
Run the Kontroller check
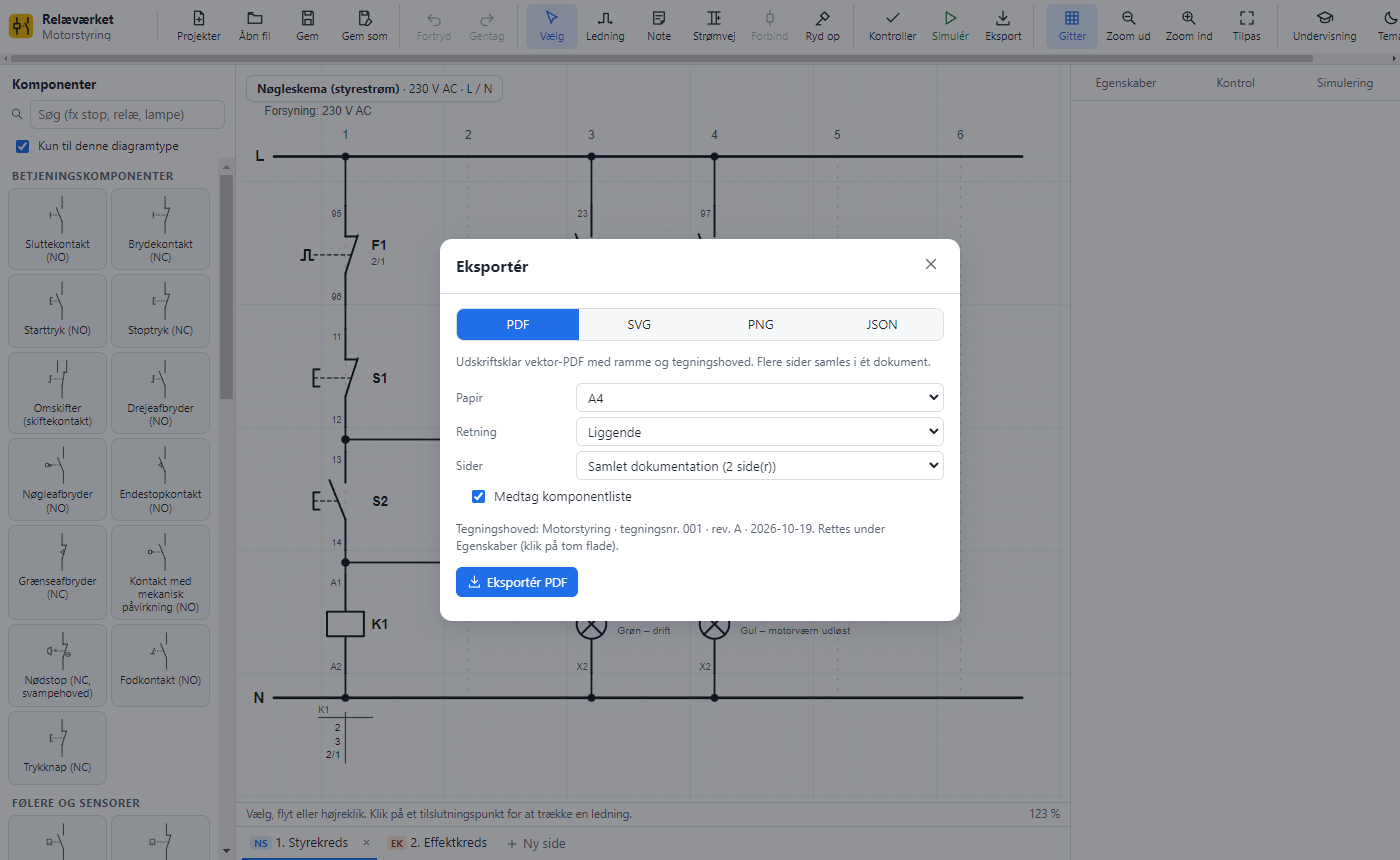tap(893, 26)
